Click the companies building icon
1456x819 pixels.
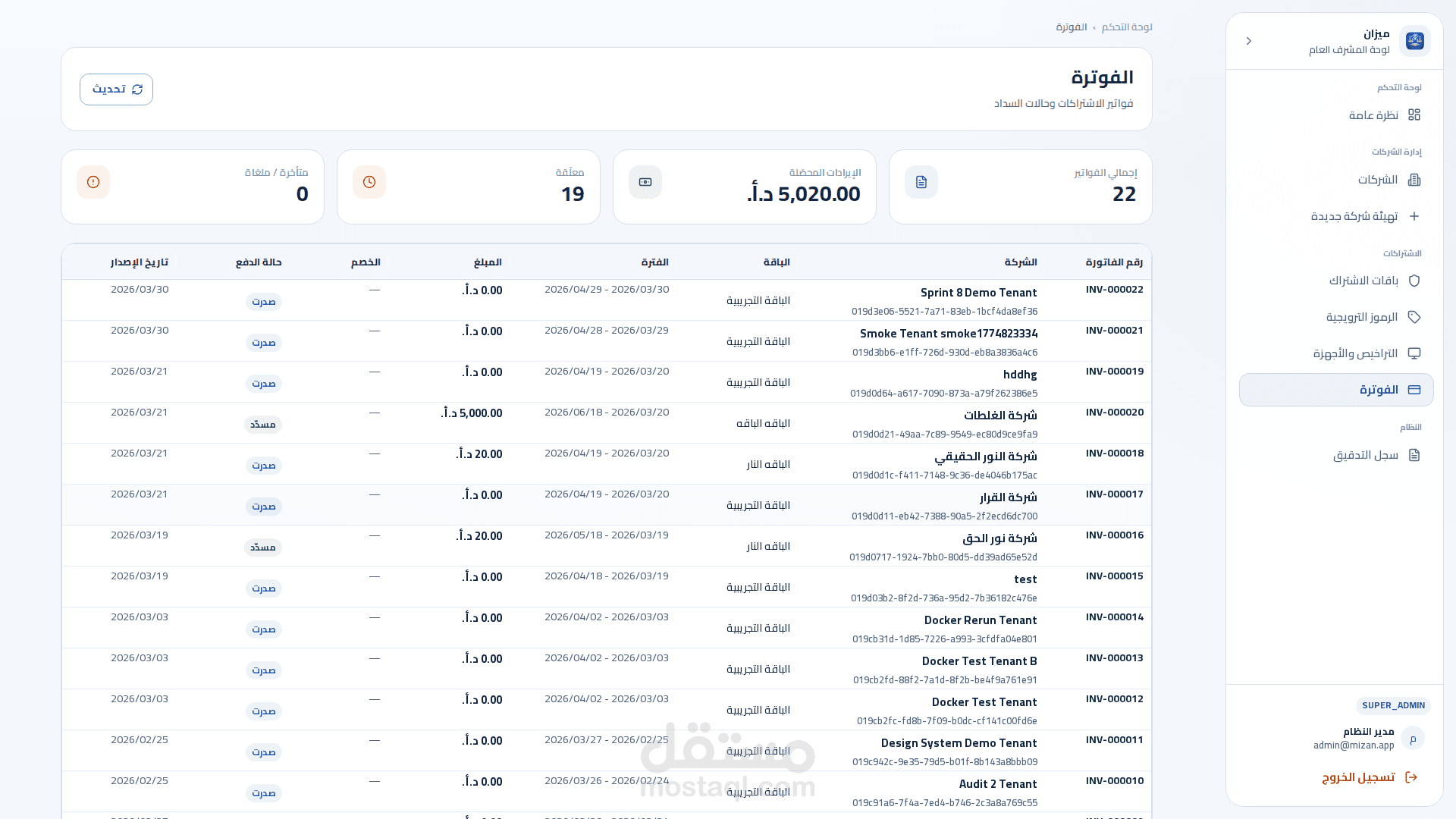[x=1414, y=180]
